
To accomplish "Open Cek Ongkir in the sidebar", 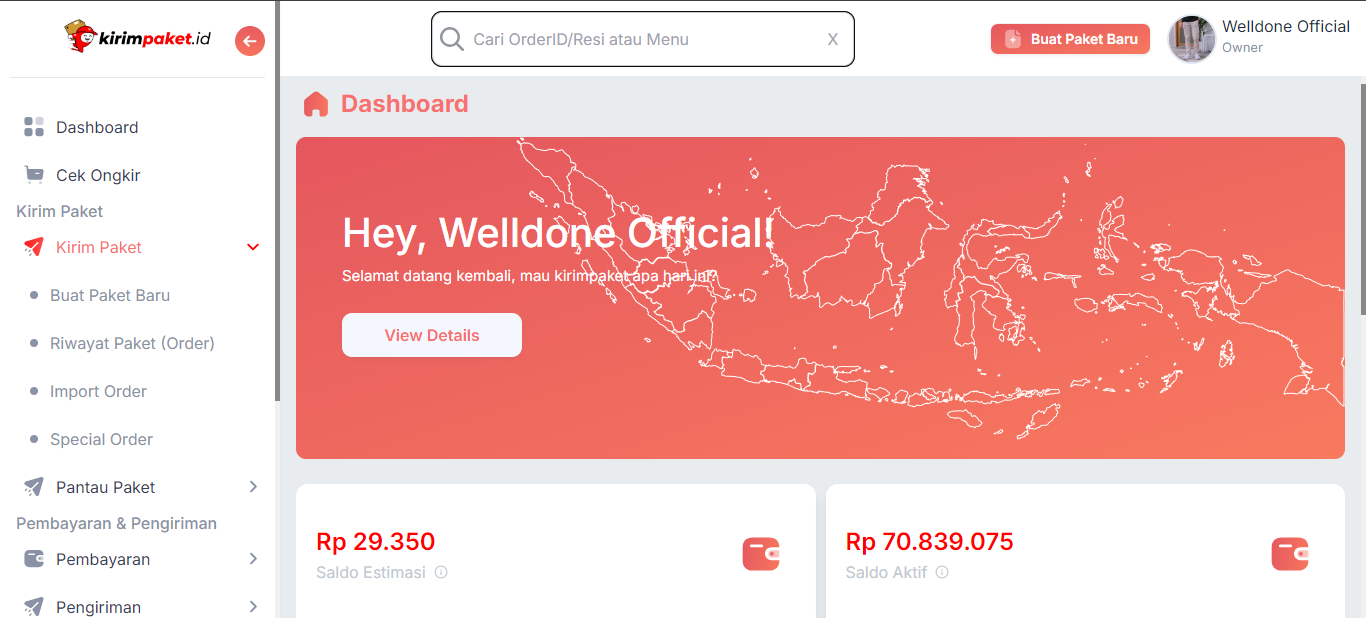I will pos(98,175).
